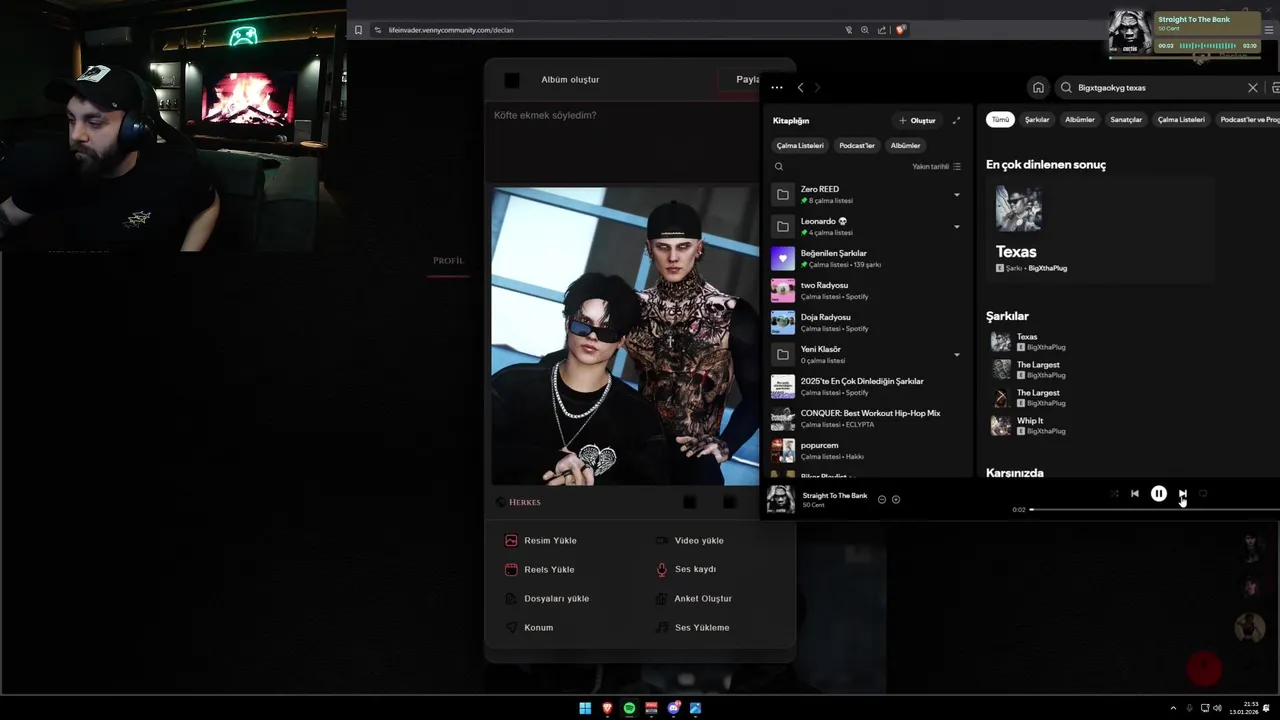Select the Tümü search filter tab
1280x720 pixels.
(x=1000, y=119)
